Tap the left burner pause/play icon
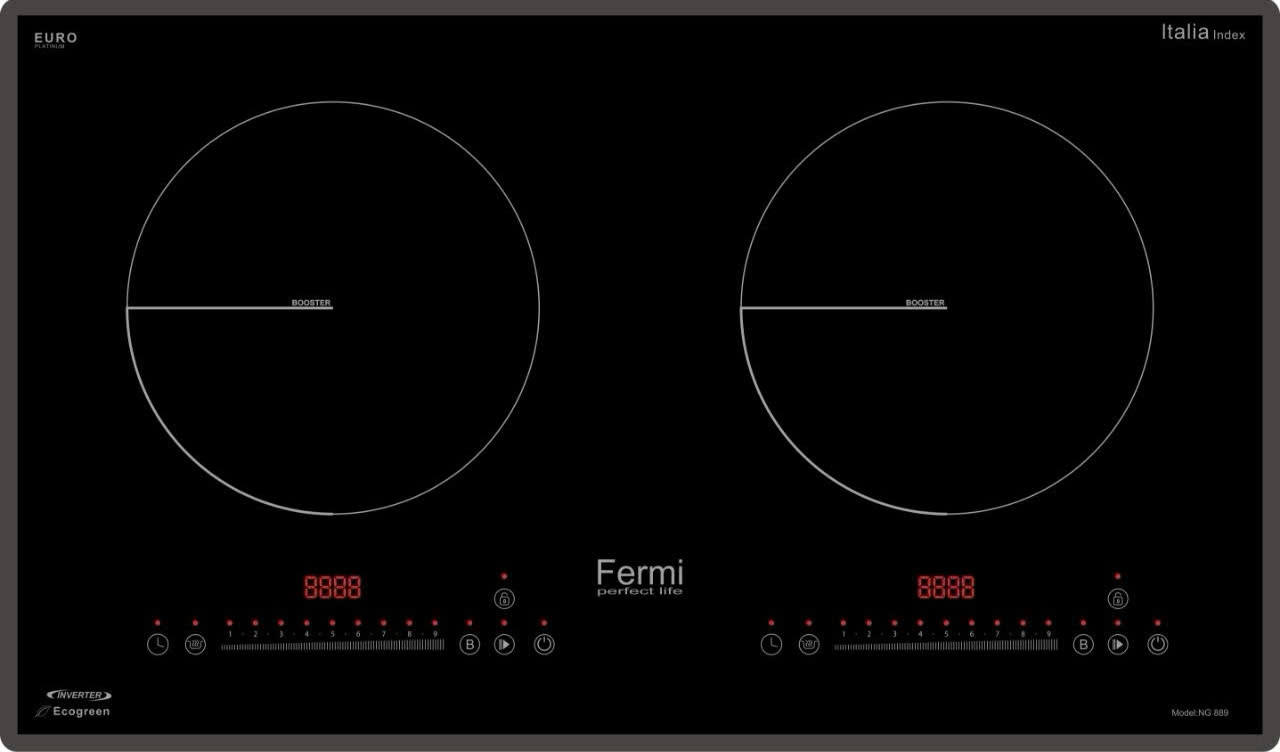Screen dimensions: 1280x752 click(x=505, y=645)
